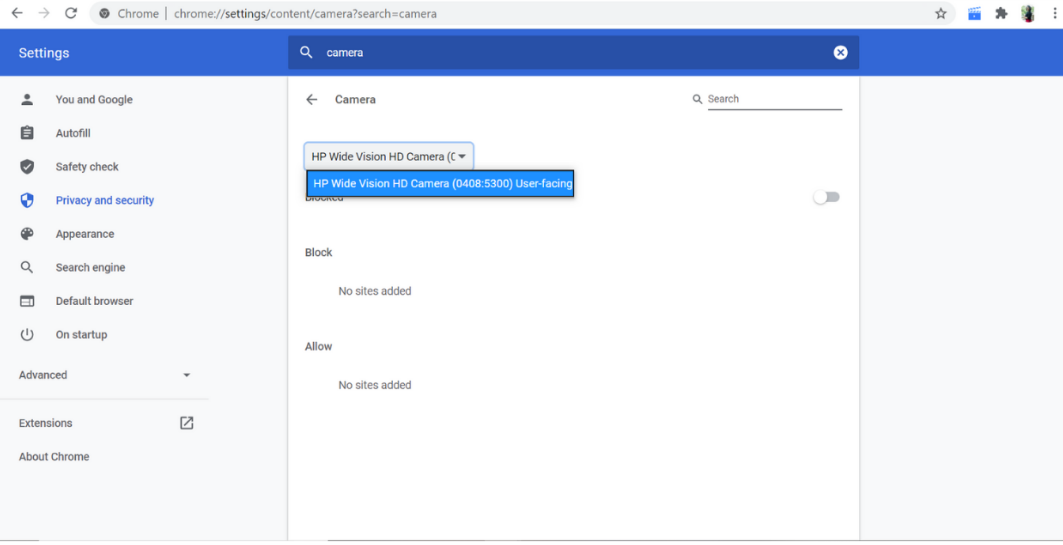Open Search engine settings

pyautogui.click(x=90, y=267)
